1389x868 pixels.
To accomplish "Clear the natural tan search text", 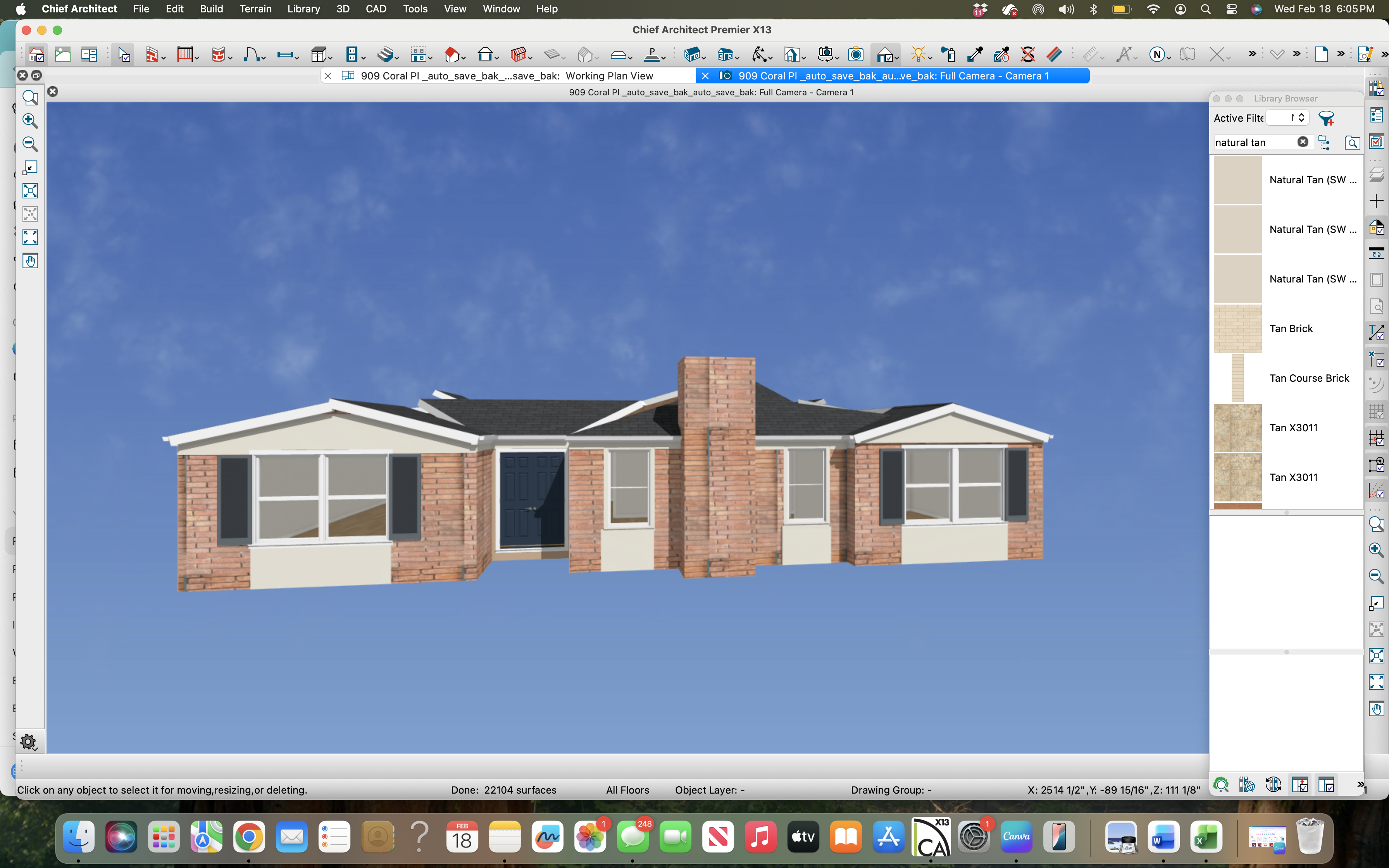I will (1302, 142).
